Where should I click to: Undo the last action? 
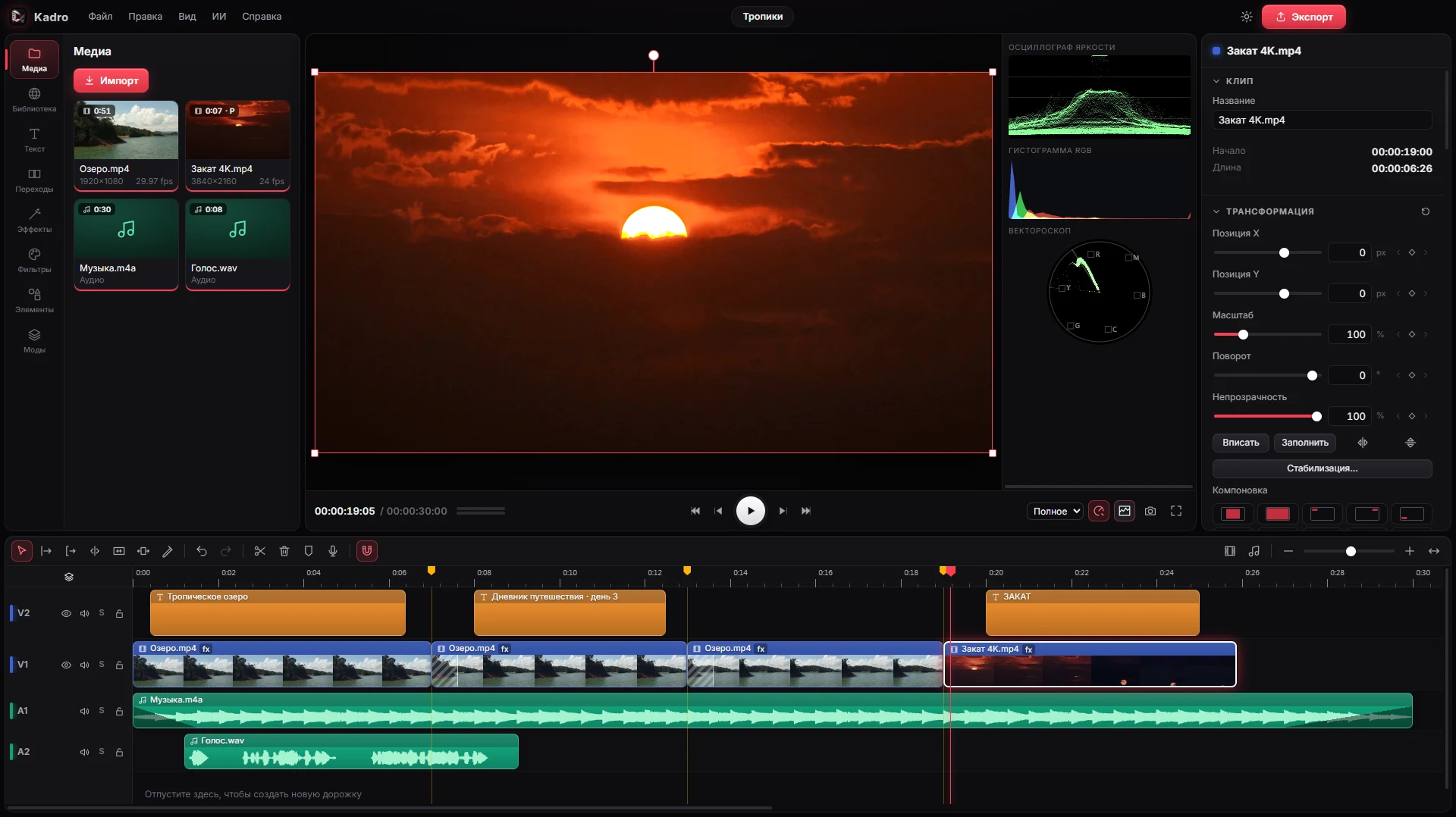coord(202,551)
